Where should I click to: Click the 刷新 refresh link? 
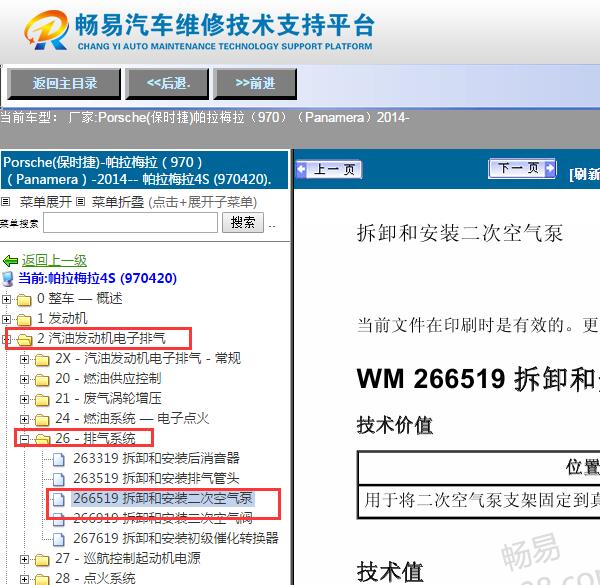tap(584, 174)
